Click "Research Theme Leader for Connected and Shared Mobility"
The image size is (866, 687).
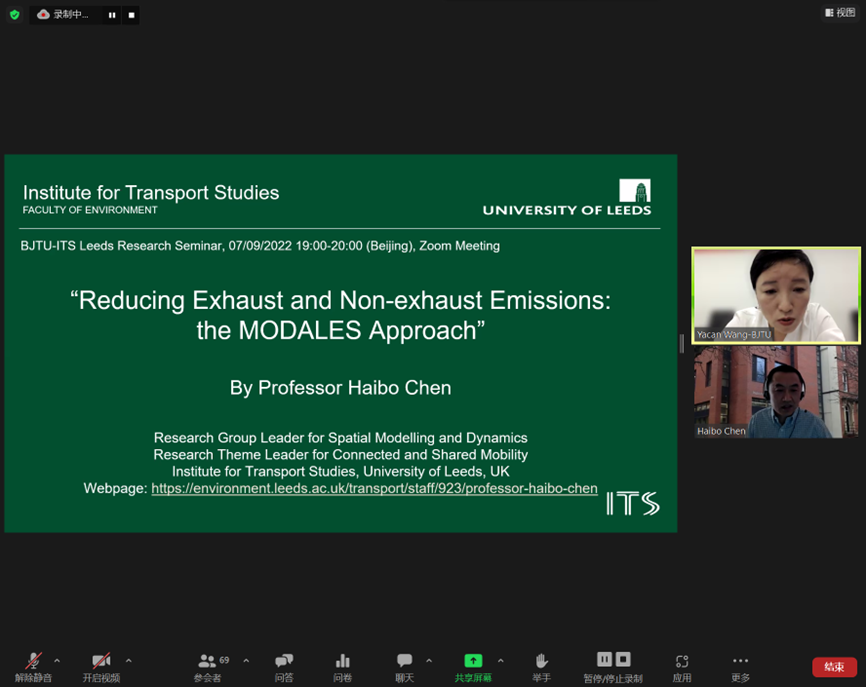click(x=341, y=455)
